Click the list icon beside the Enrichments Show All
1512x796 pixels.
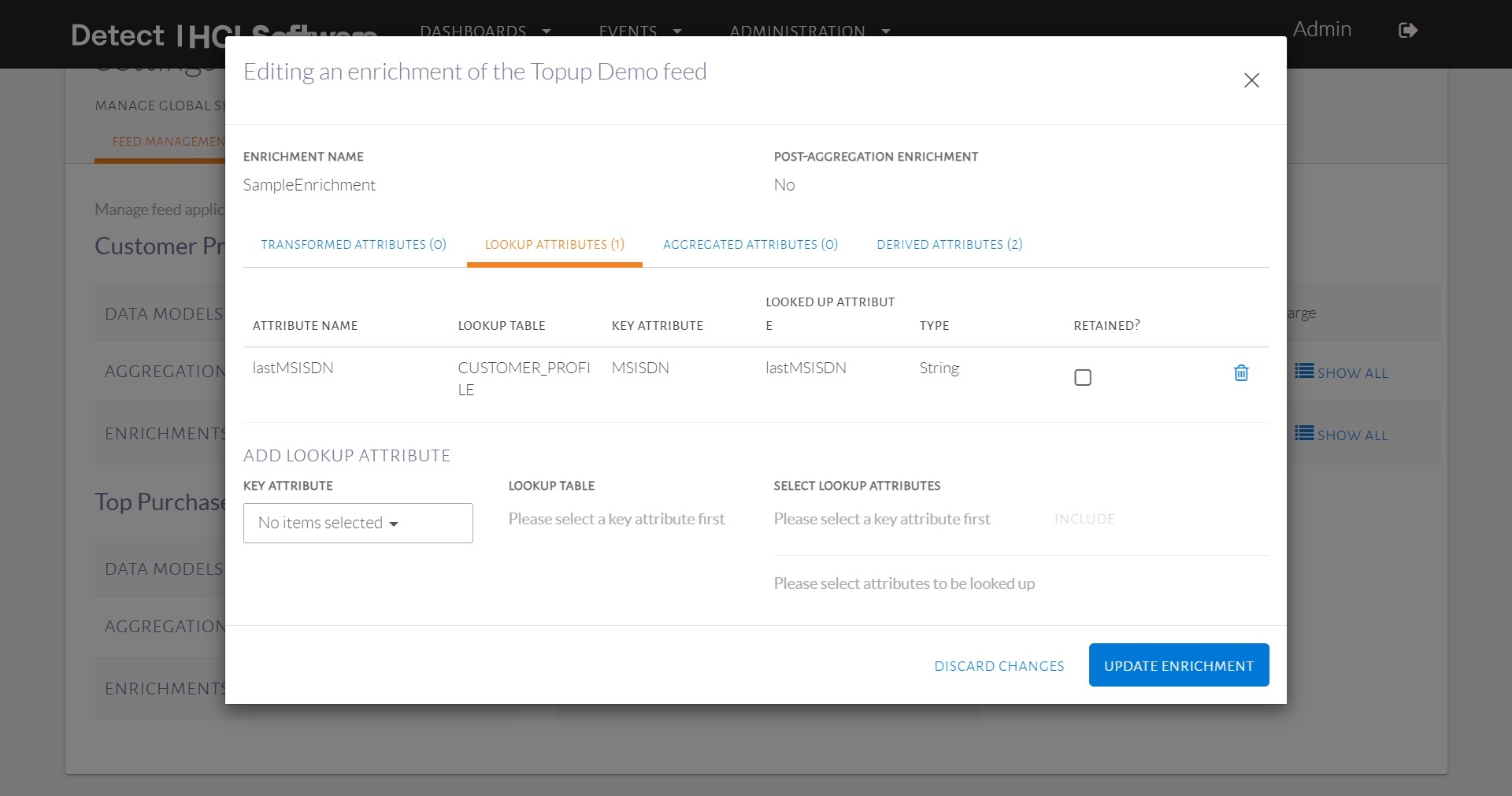click(1304, 433)
